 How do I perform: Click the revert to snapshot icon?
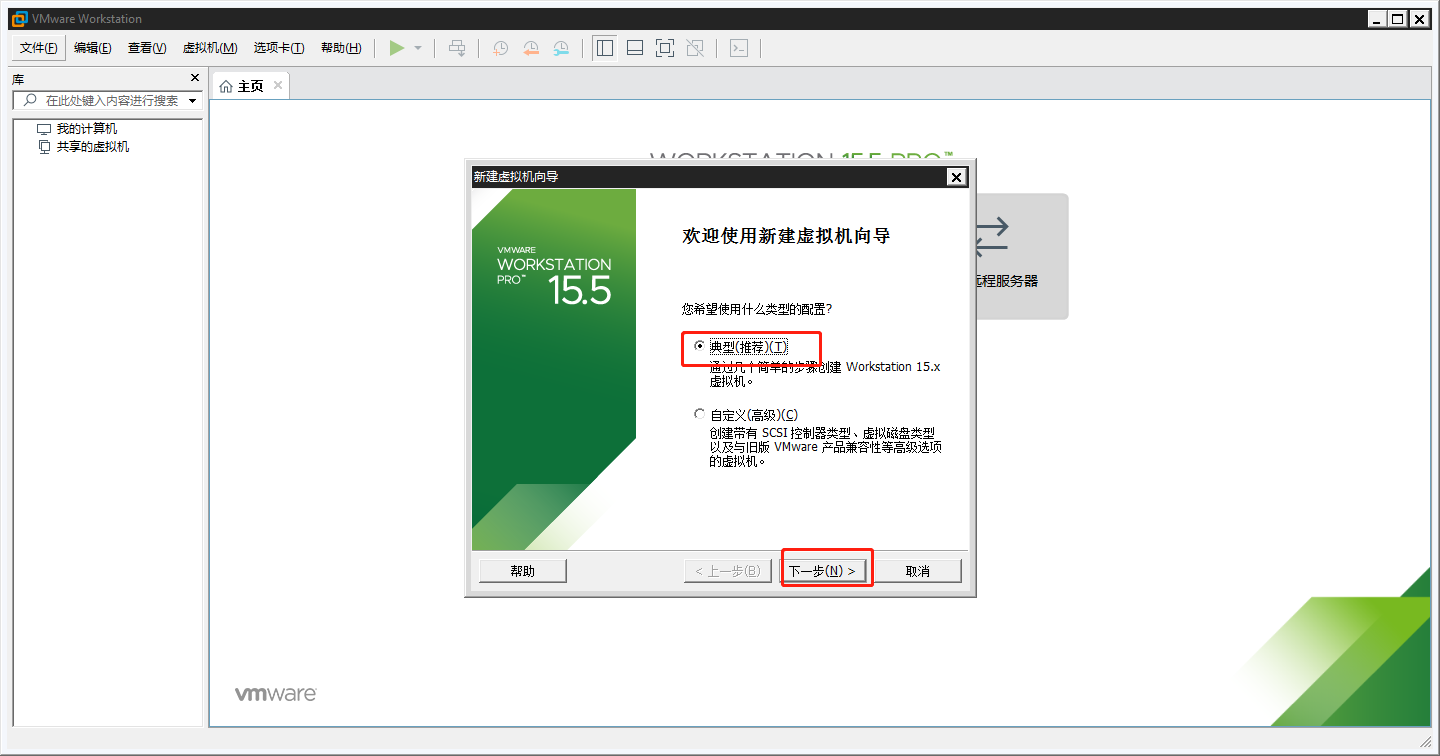531,48
